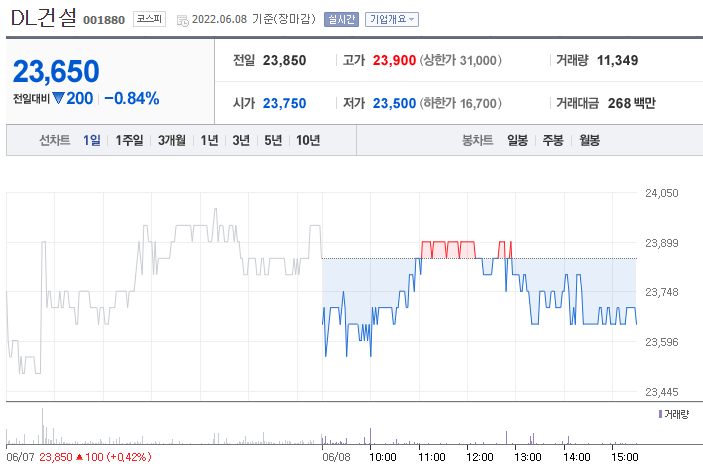Switch to 주봉 weekly candle chart
The width and height of the screenshot is (703, 475).
pos(553,140)
